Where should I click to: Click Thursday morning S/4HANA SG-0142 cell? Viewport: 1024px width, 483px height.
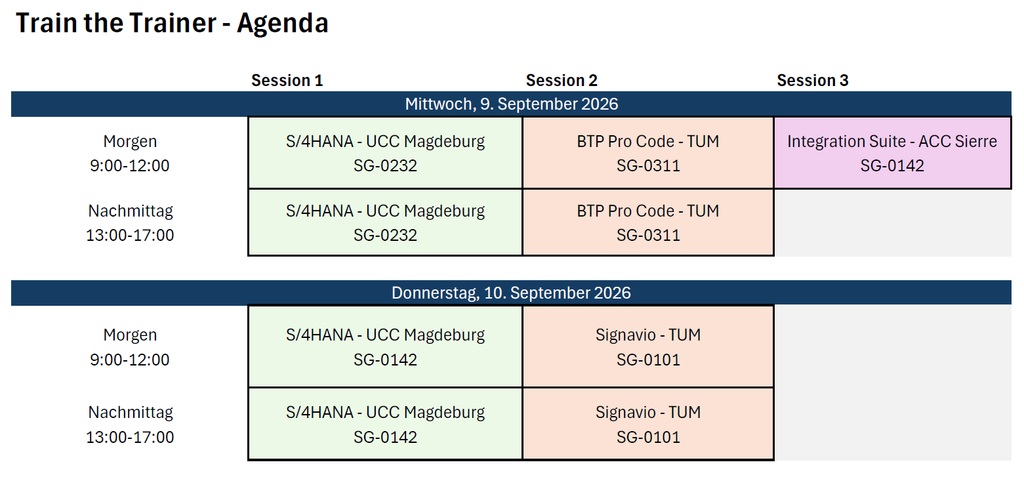point(385,347)
